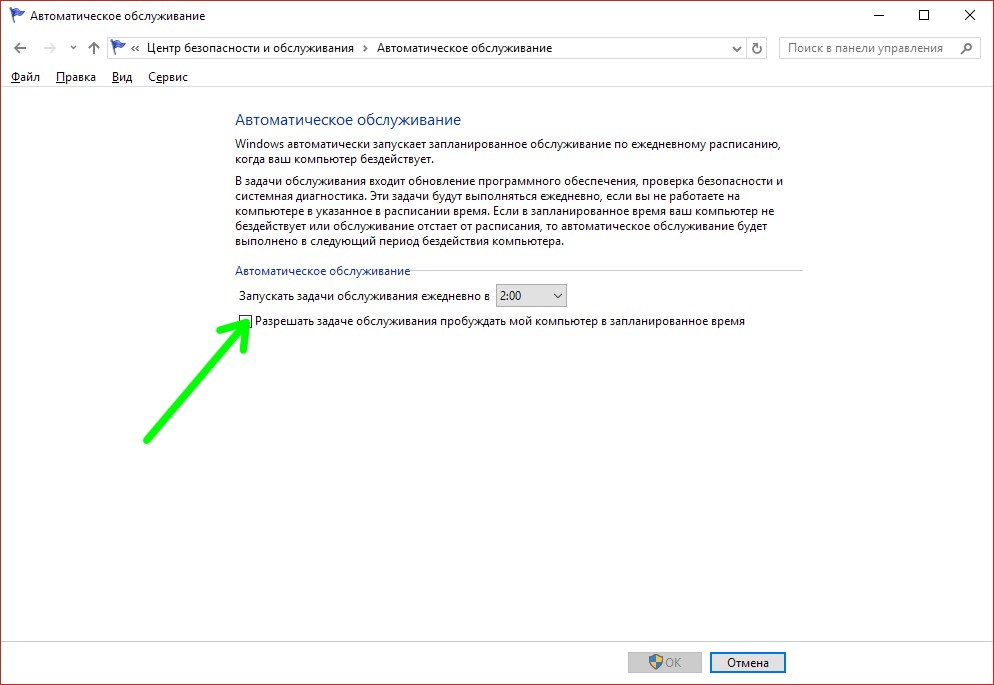Click the search magnifier icon
The image size is (994, 685).
[966, 48]
